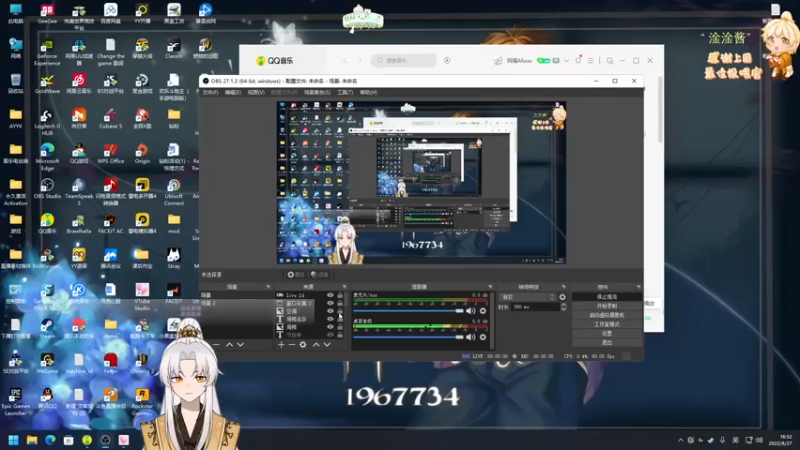Toggle eye icon of fourth source row
Screen dimensions: 800x450
(330, 319)
